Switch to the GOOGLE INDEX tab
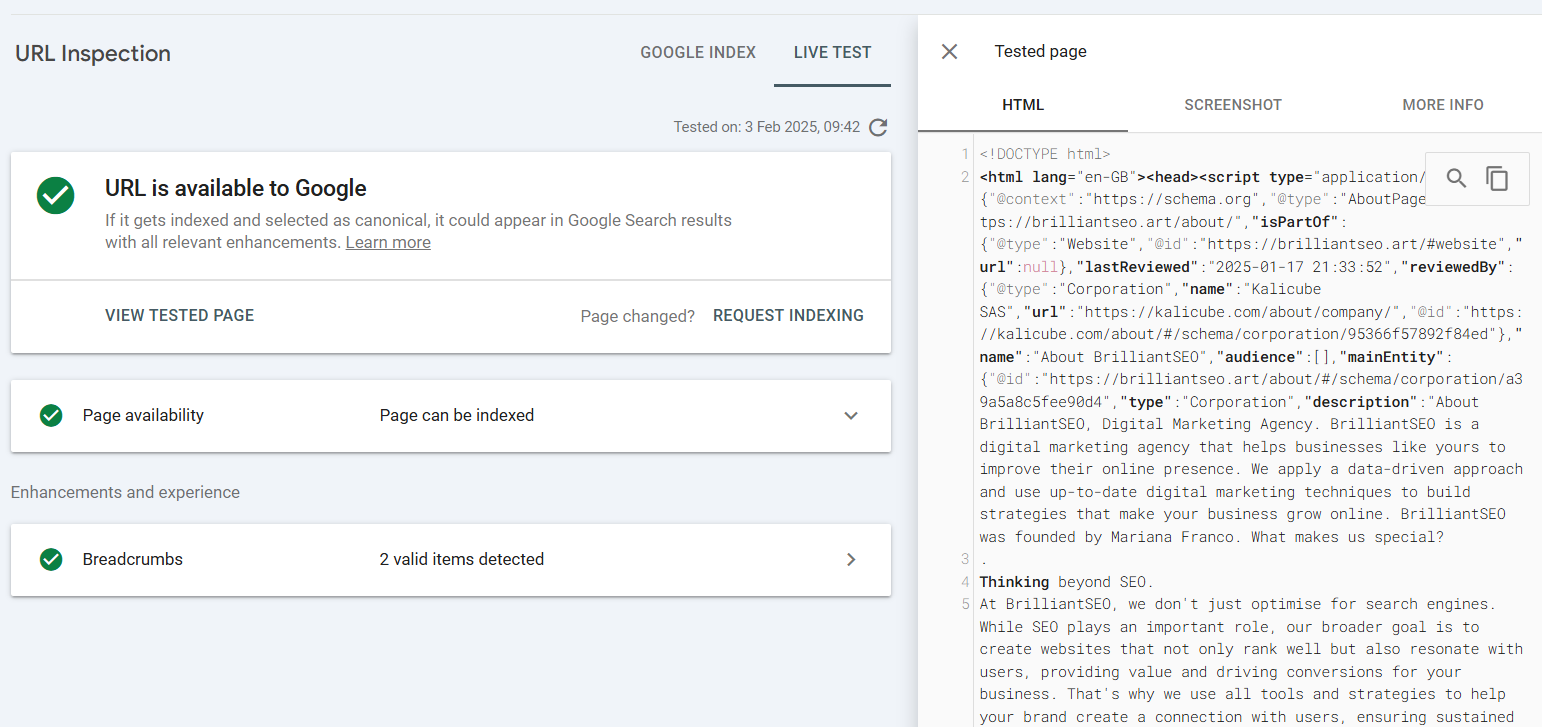Screen dimensions: 1542x727 [698, 52]
